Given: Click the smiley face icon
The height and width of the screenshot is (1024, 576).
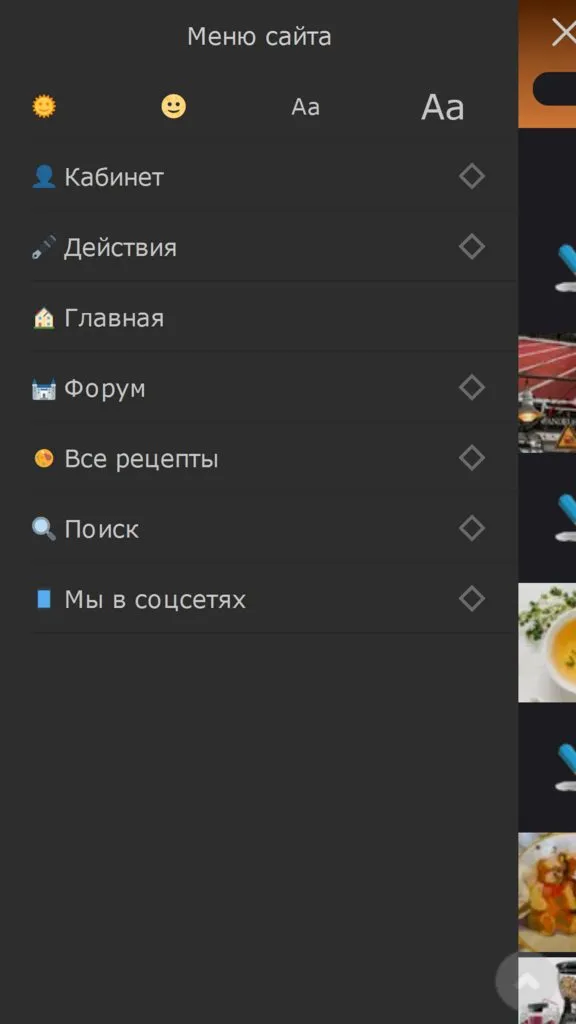Looking at the screenshot, I should pos(174,106).
